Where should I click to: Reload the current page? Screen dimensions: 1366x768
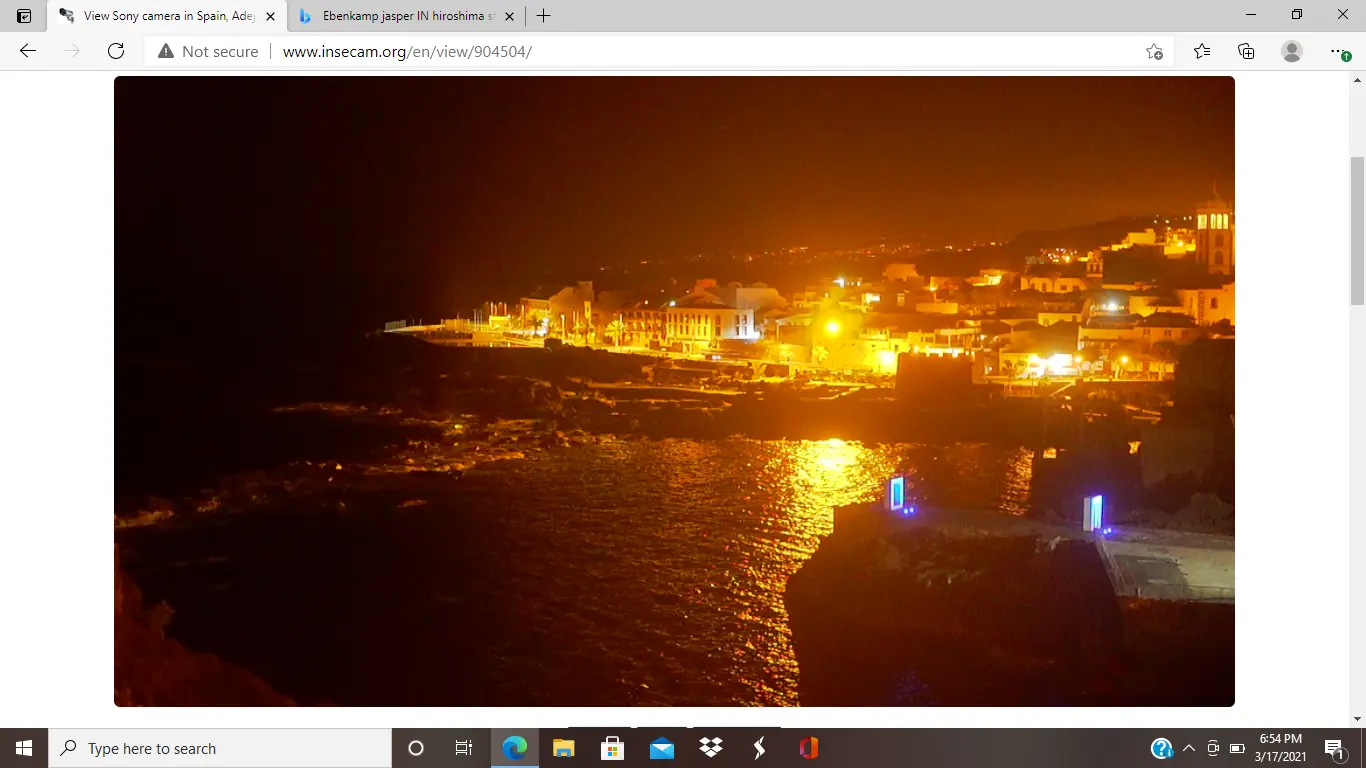click(116, 51)
